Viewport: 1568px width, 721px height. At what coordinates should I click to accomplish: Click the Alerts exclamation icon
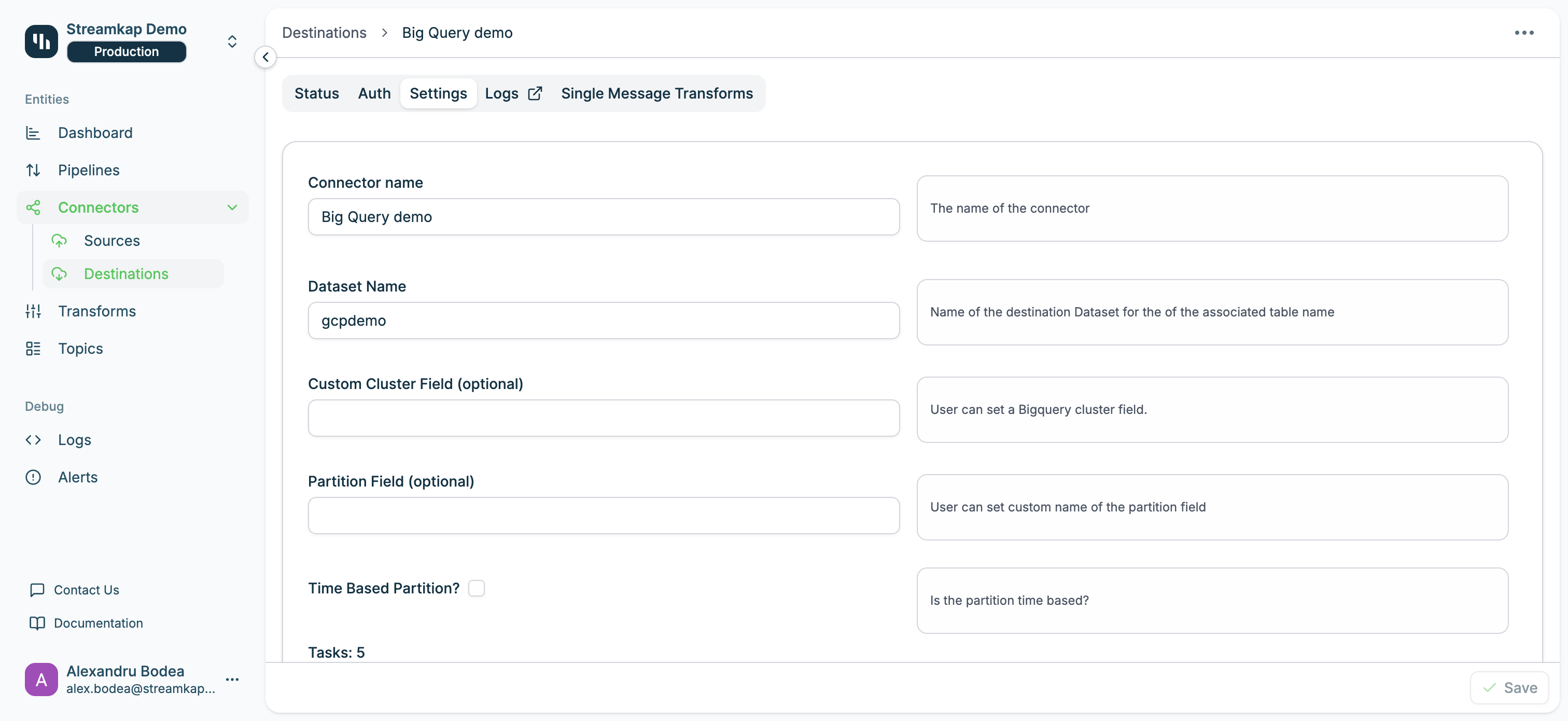pyautogui.click(x=33, y=477)
